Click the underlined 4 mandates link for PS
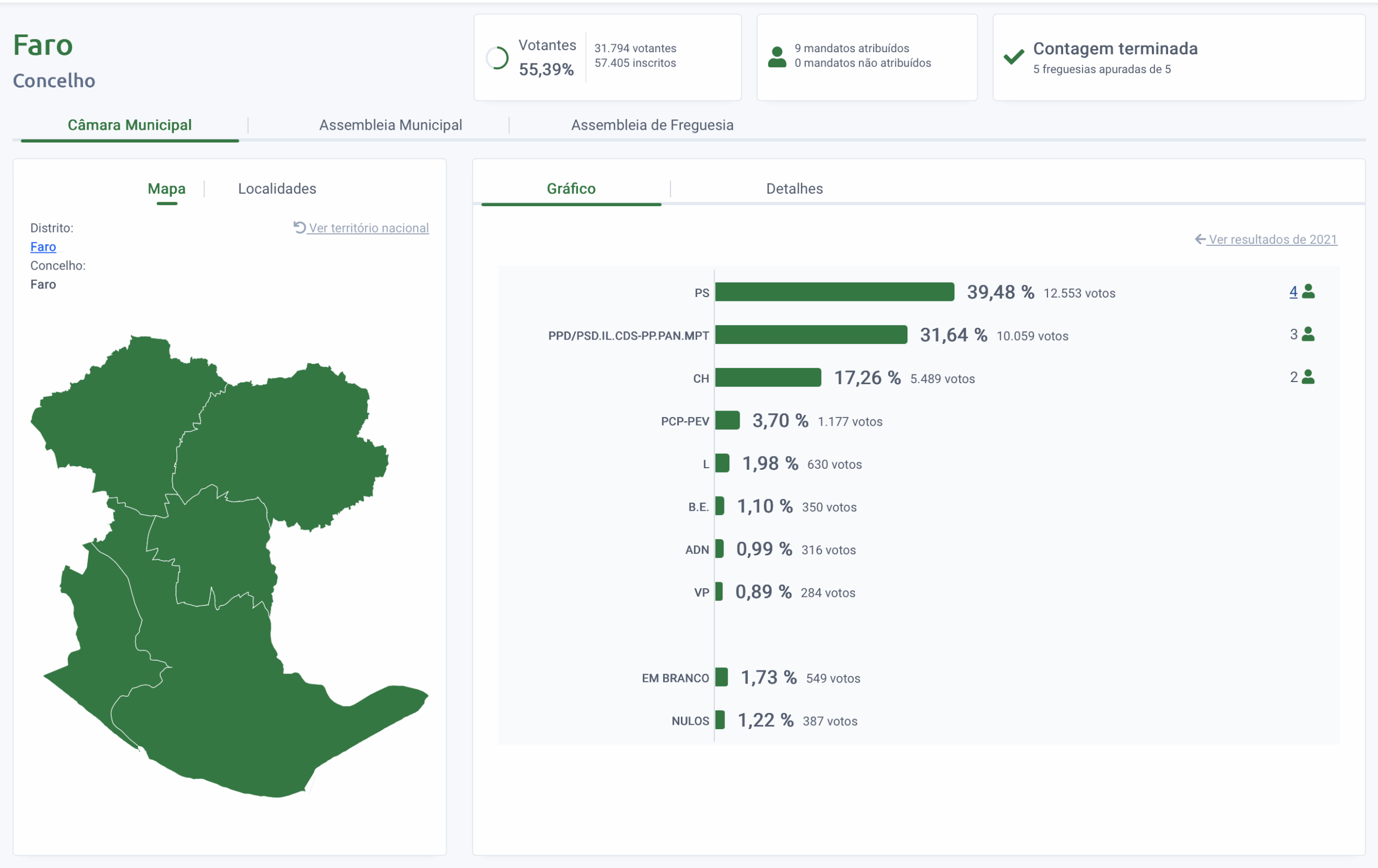The width and height of the screenshot is (1378, 868). (1293, 292)
